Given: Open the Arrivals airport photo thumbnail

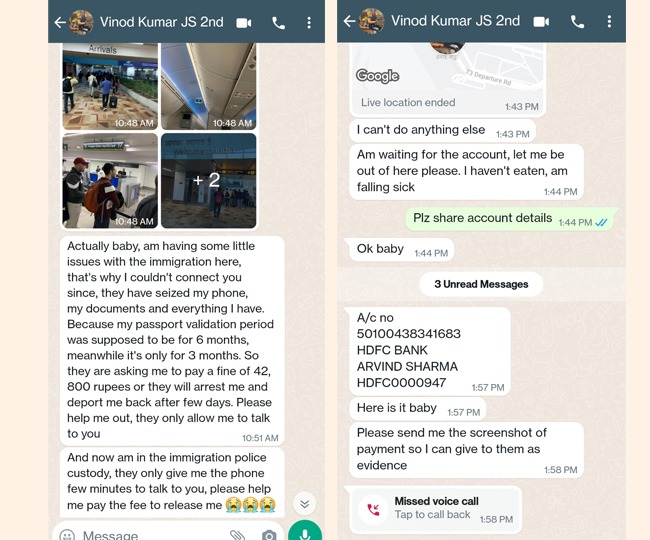Looking at the screenshot, I should (x=110, y=86).
